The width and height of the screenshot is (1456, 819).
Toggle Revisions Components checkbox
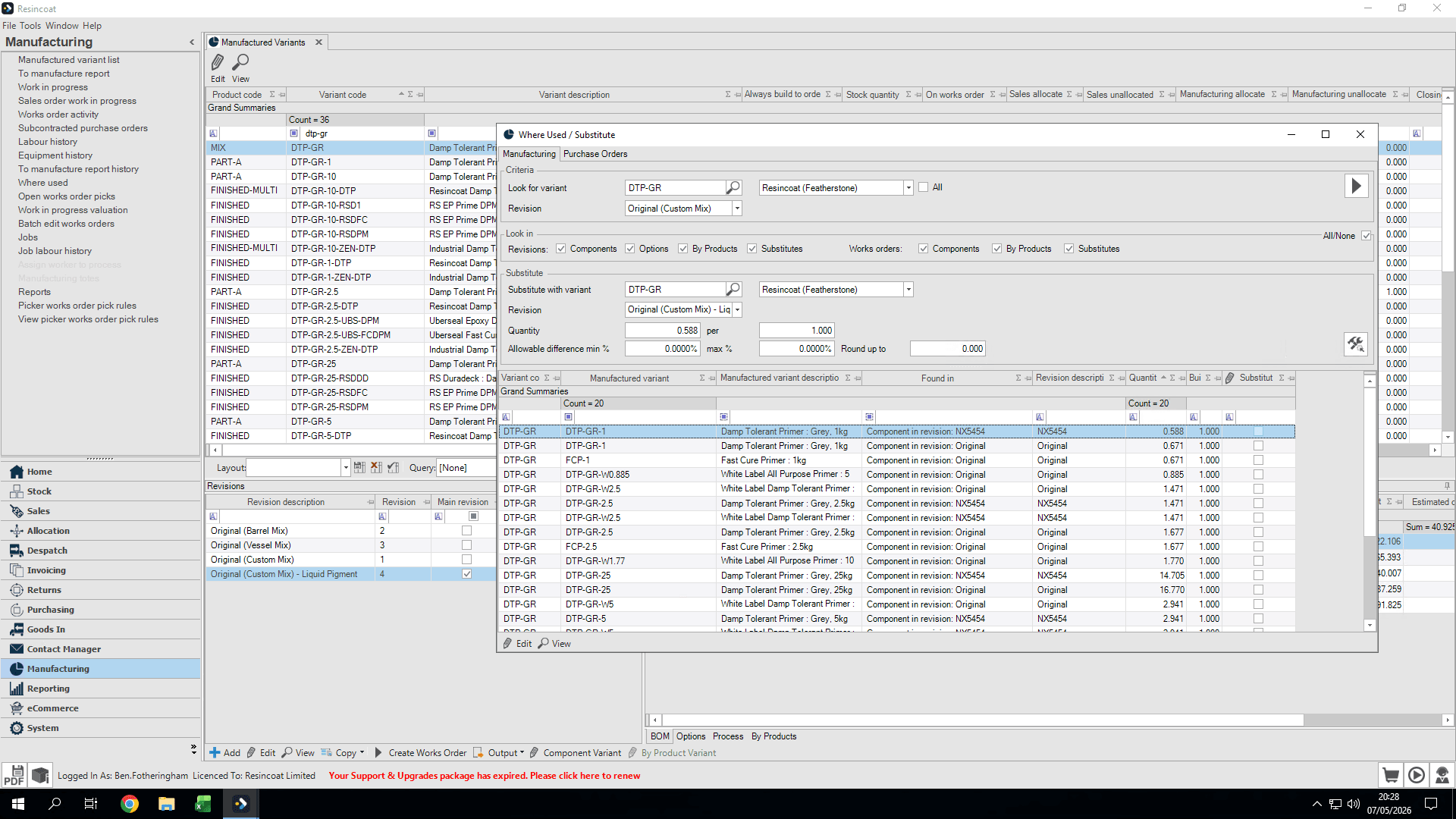560,249
